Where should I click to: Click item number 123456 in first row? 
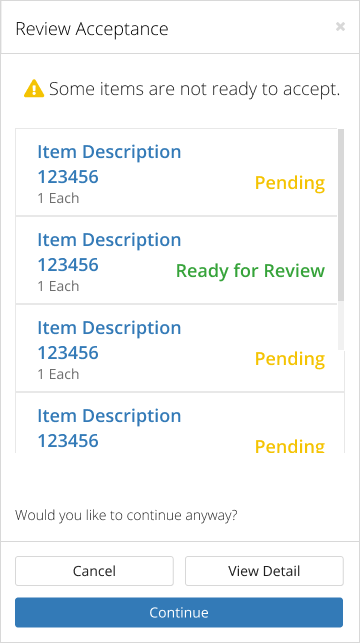click(68, 177)
